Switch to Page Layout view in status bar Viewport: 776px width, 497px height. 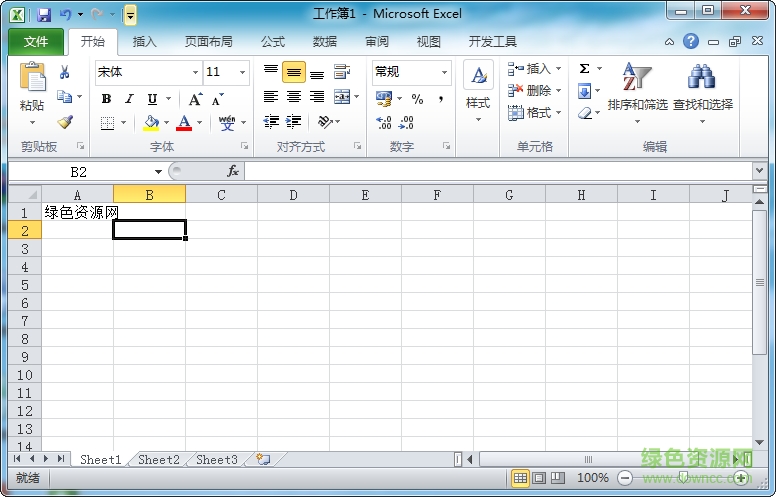[x=539, y=478]
